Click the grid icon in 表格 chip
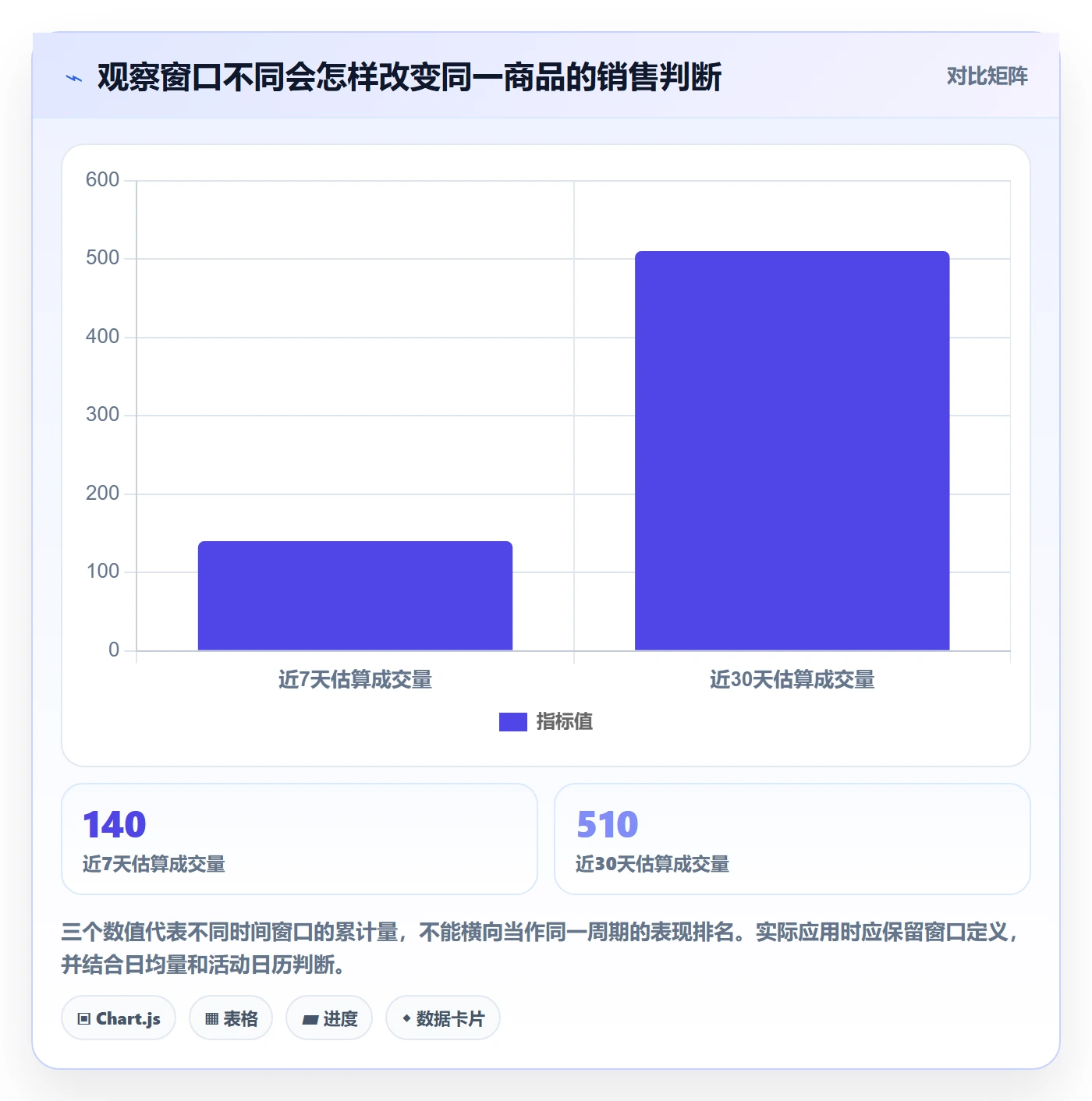Screen dimensions: 1092x1101 point(211,1018)
